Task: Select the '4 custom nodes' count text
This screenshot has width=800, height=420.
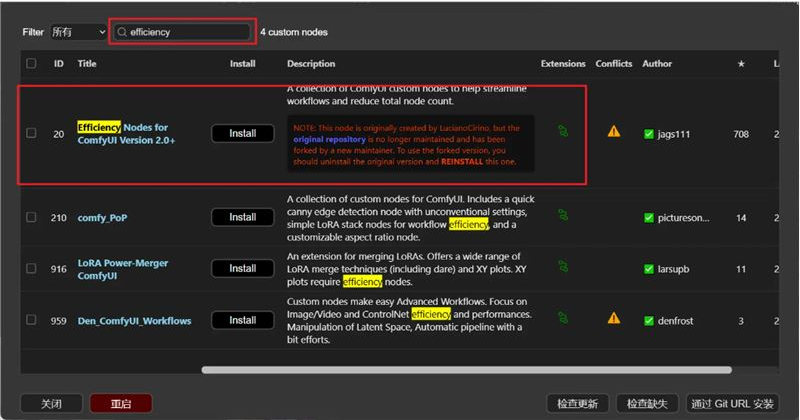Action: [x=293, y=32]
